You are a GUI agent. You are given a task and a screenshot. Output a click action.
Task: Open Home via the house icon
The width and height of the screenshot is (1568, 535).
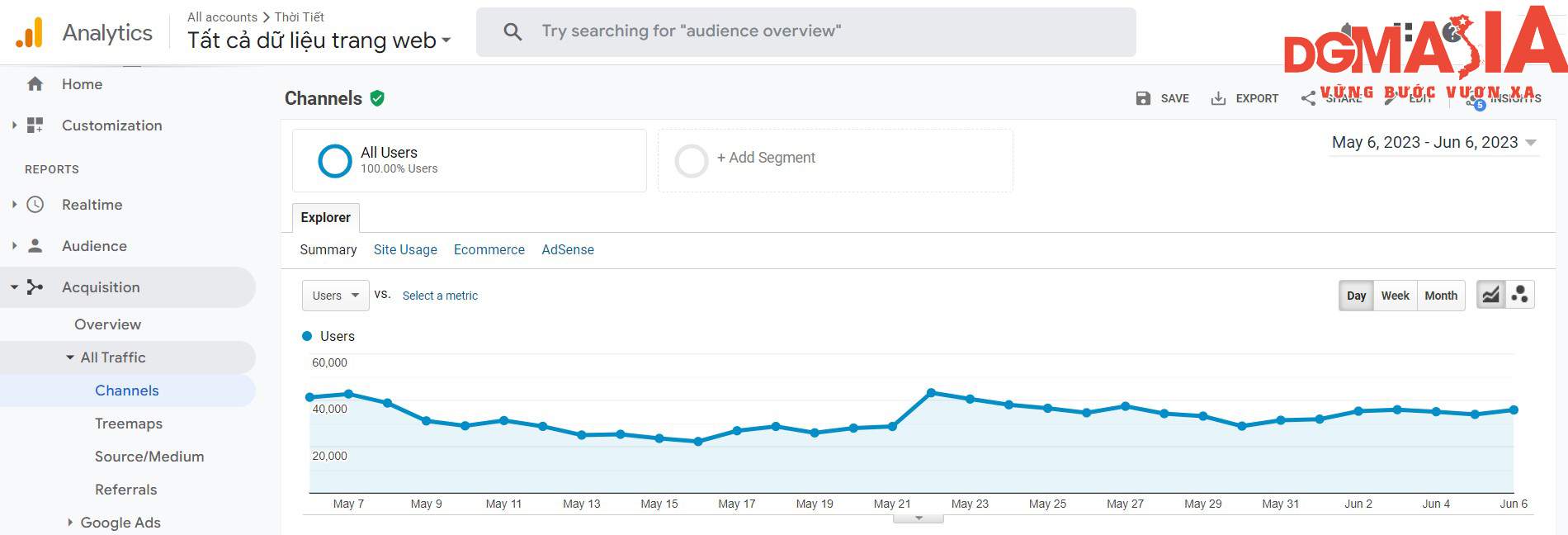[35, 83]
